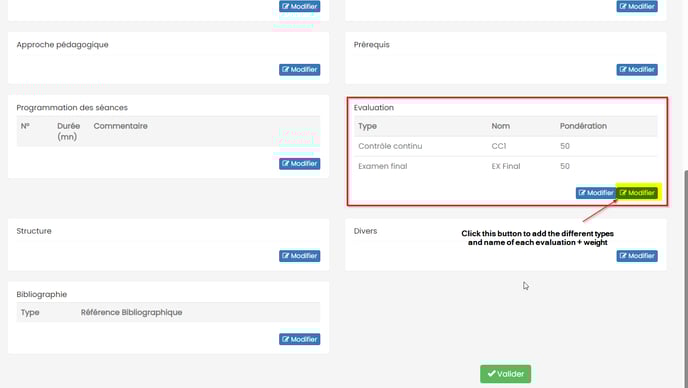Click the 'Evaluation' section title
This screenshot has width=688, height=388.
pos(374,108)
